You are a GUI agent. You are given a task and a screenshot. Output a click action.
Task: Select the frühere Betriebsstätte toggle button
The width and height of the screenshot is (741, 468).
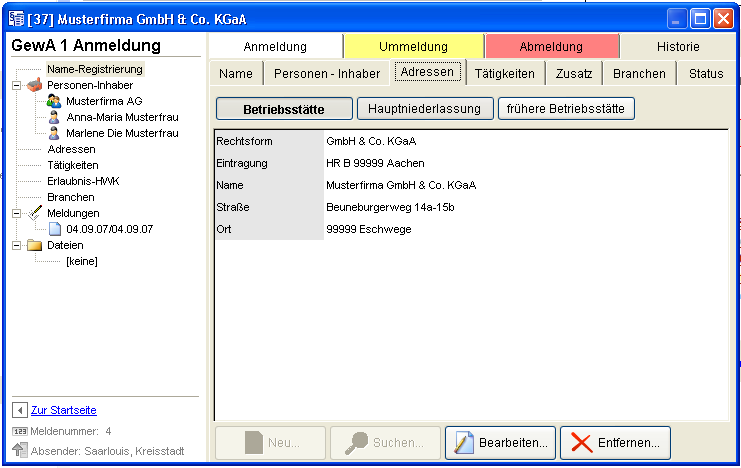click(x=566, y=108)
